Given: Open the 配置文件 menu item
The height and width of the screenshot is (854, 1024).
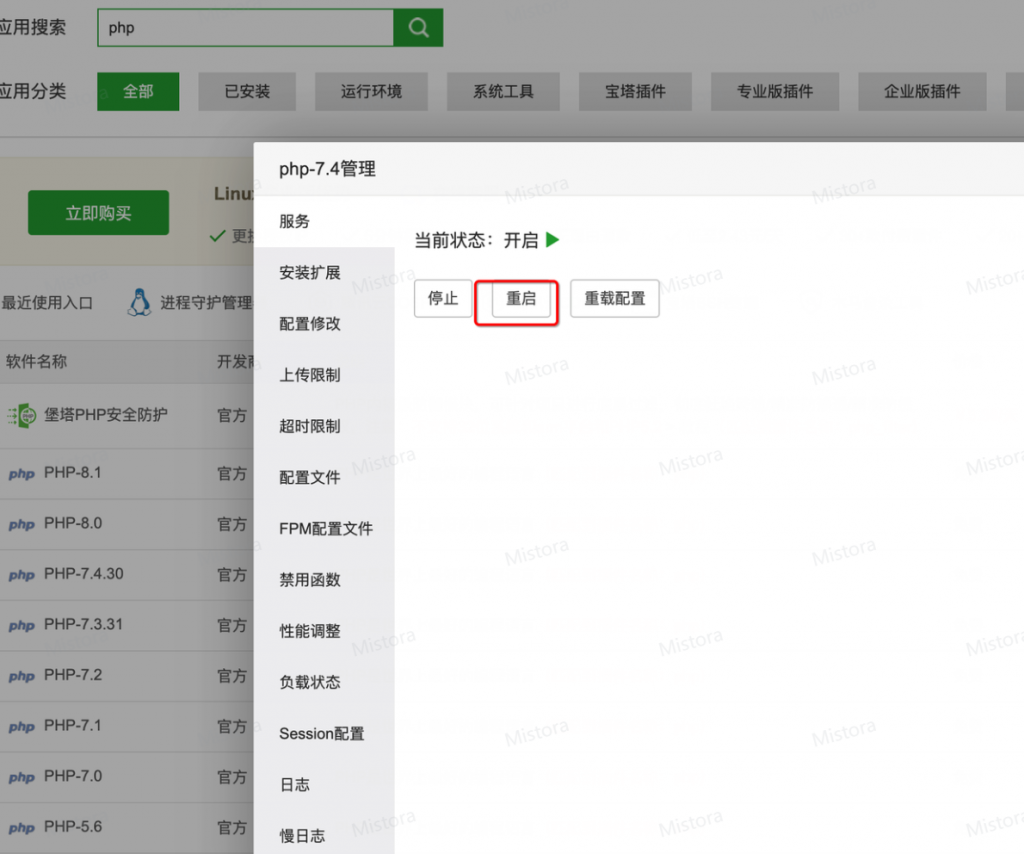Looking at the screenshot, I should pyautogui.click(x=324, y=477).
